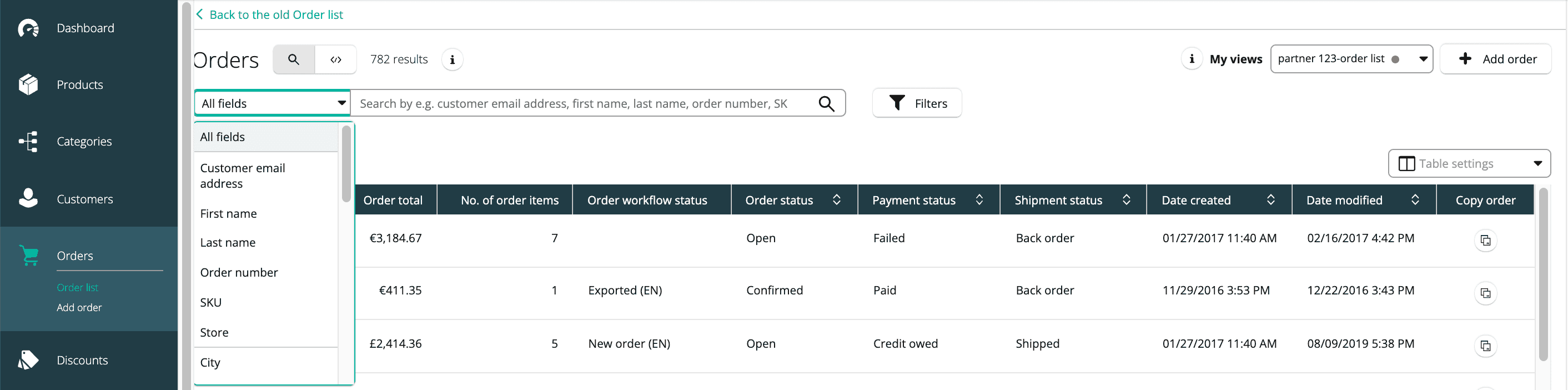Click the Discounts tag icon
The height and width of the screenshot is (390, 1568).
[x=28, y=360]
